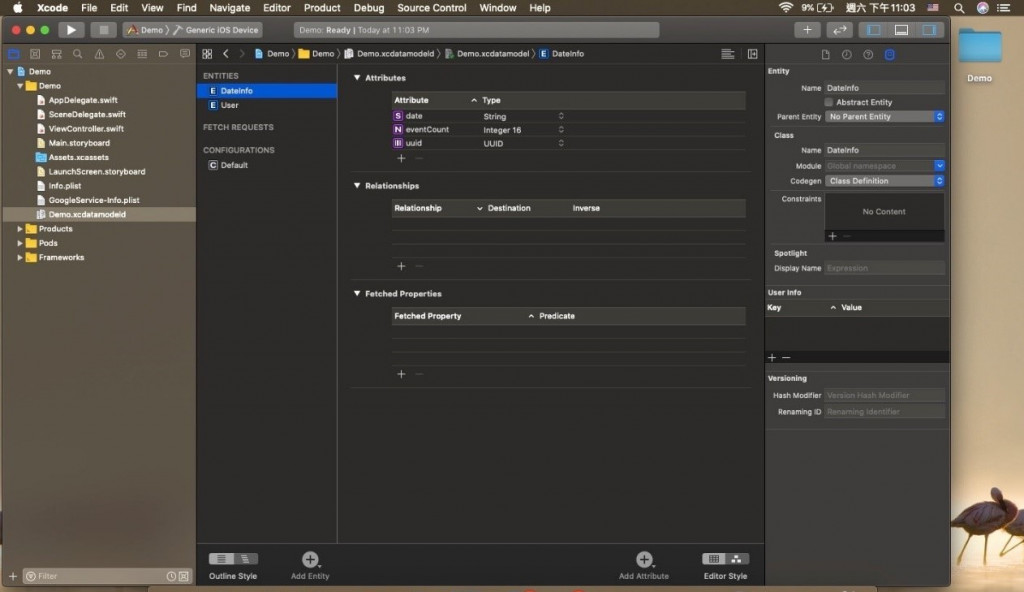Viewport: 1024px width, 592px height.
Task: Expand the Pods folder
Action: (20, 243)
